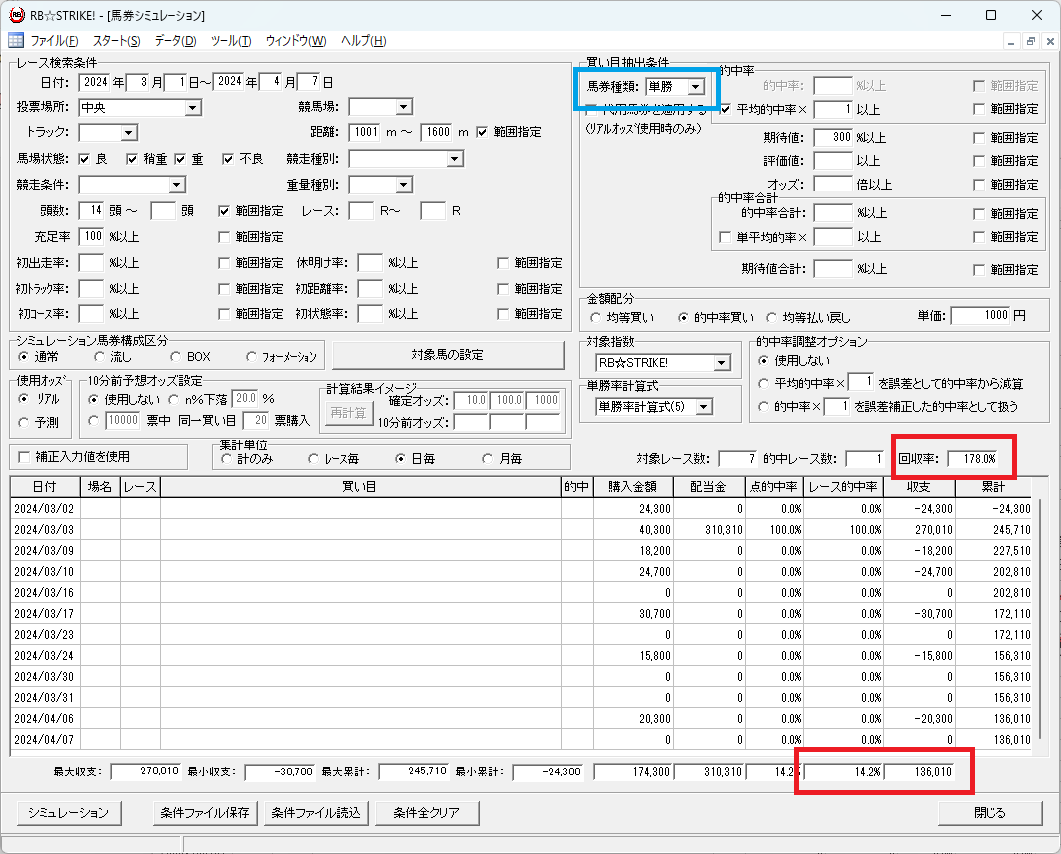Open the ウィンドウ(W) menu
This screenshot has height=854, width=1061.
(x=296, y=41)
